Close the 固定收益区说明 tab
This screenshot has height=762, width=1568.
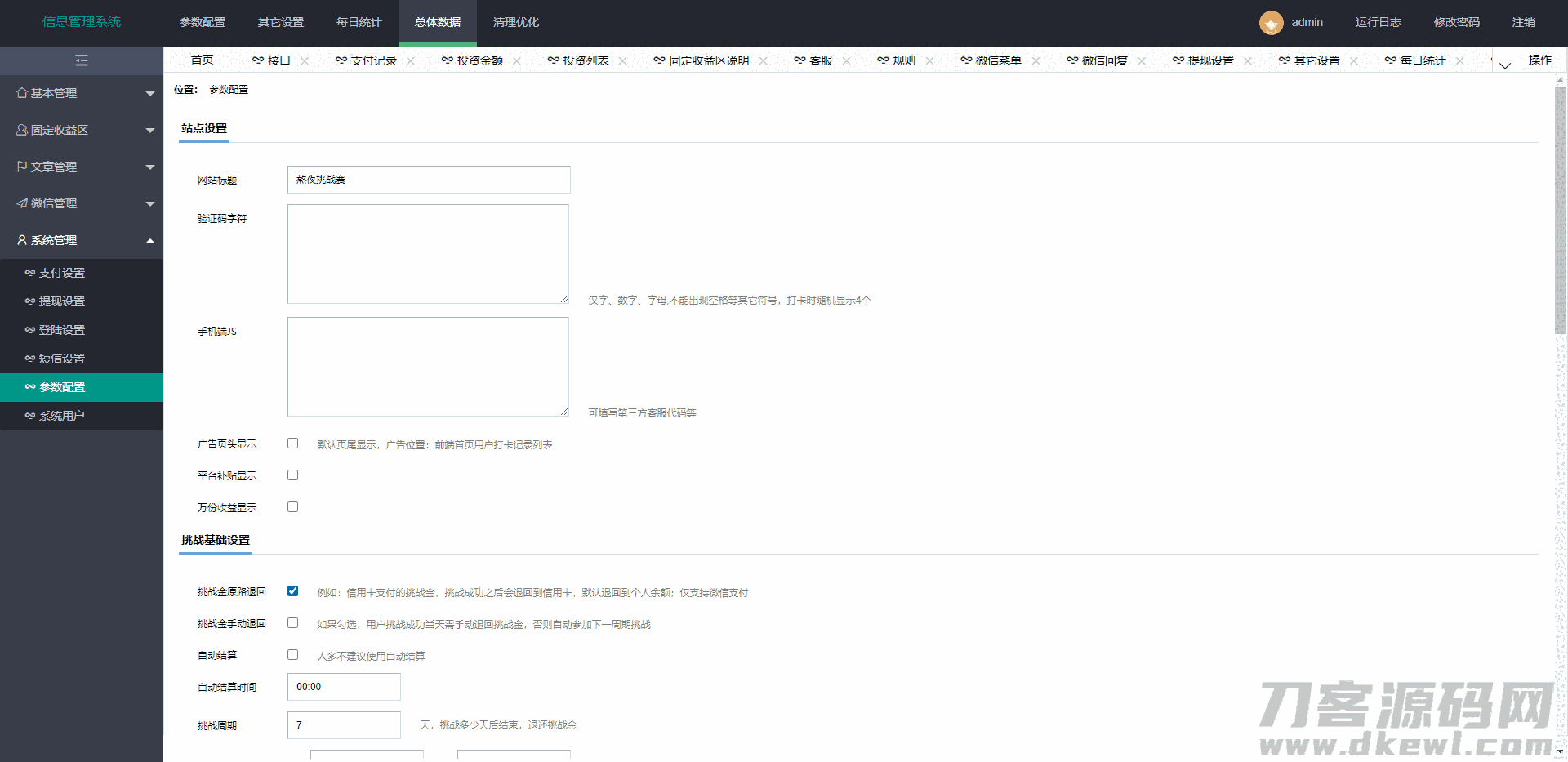pos(764,60)
